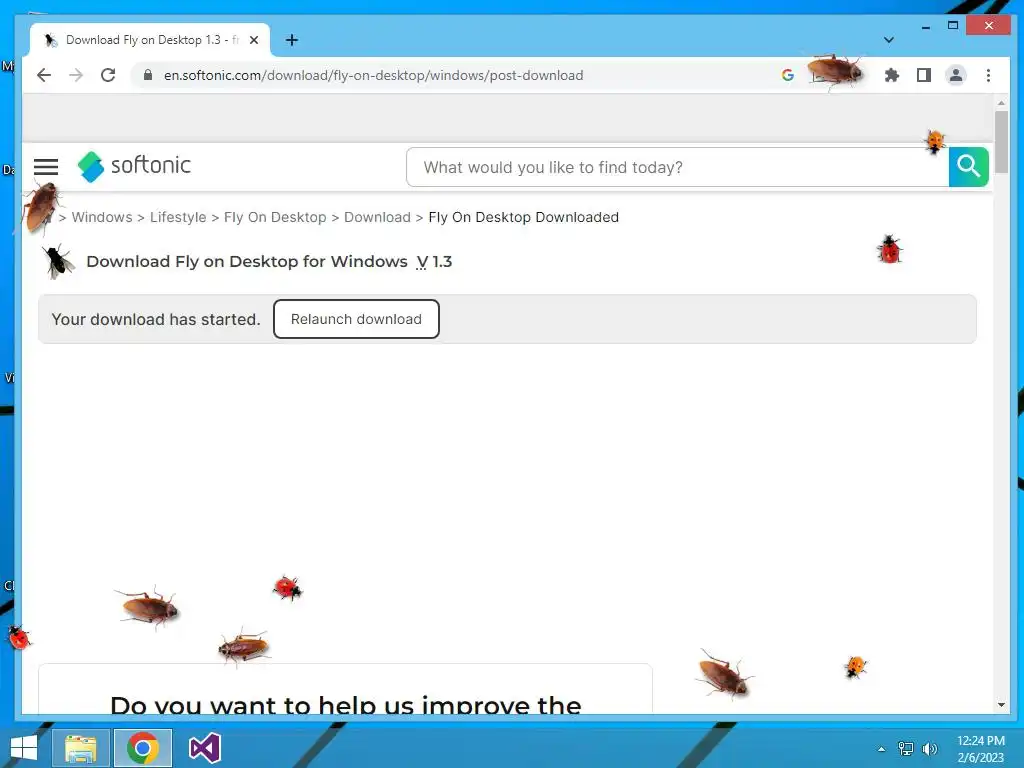This screenshot has height=768, width=1024.
Task: Open the taskbar clock showing 12:24 PM
Action: tap(980, 749)
